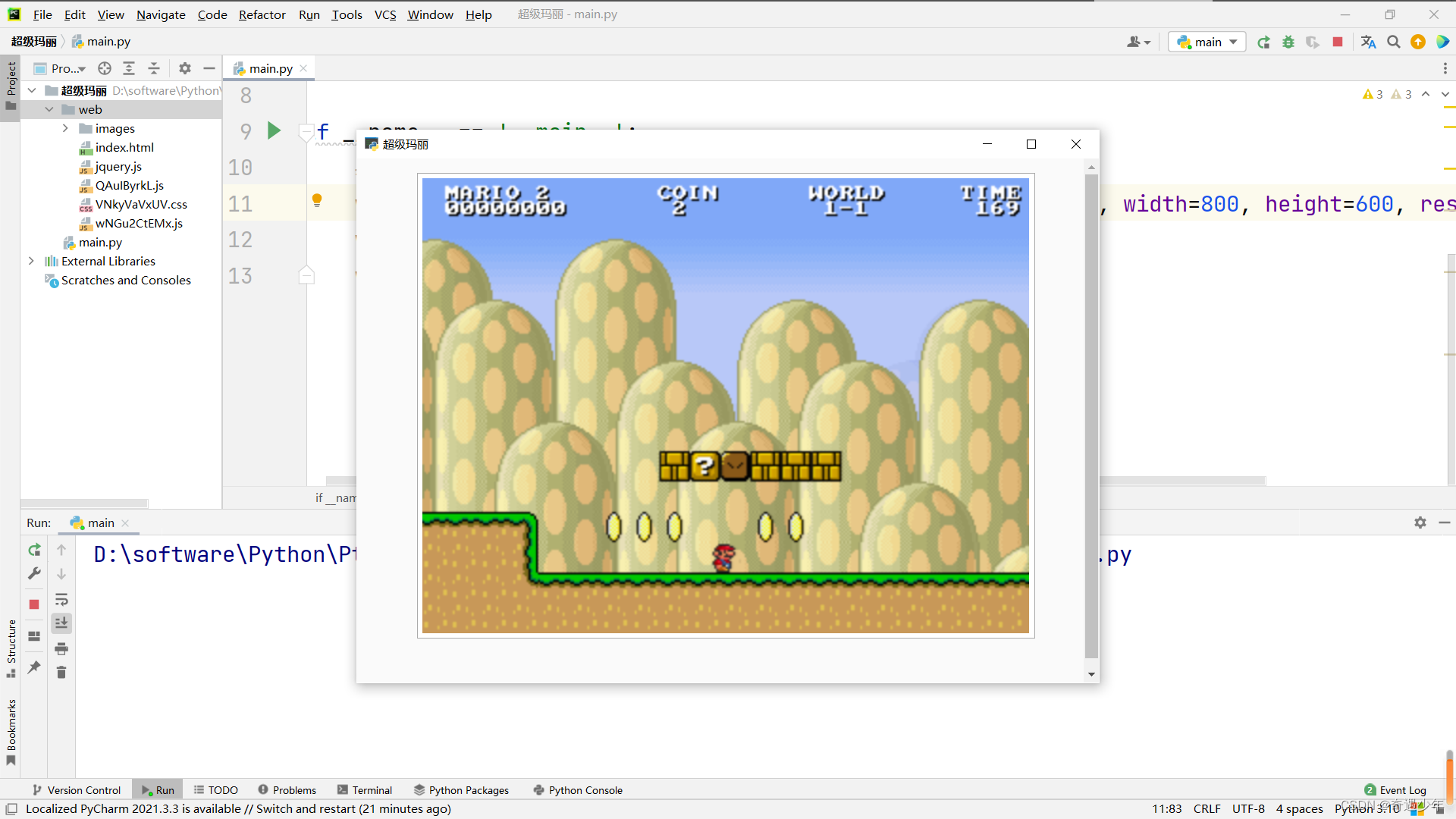1456x819 pixels.
Task: Open Project panel settings gear
Action: pyautogui.click(x=185, y=68)
